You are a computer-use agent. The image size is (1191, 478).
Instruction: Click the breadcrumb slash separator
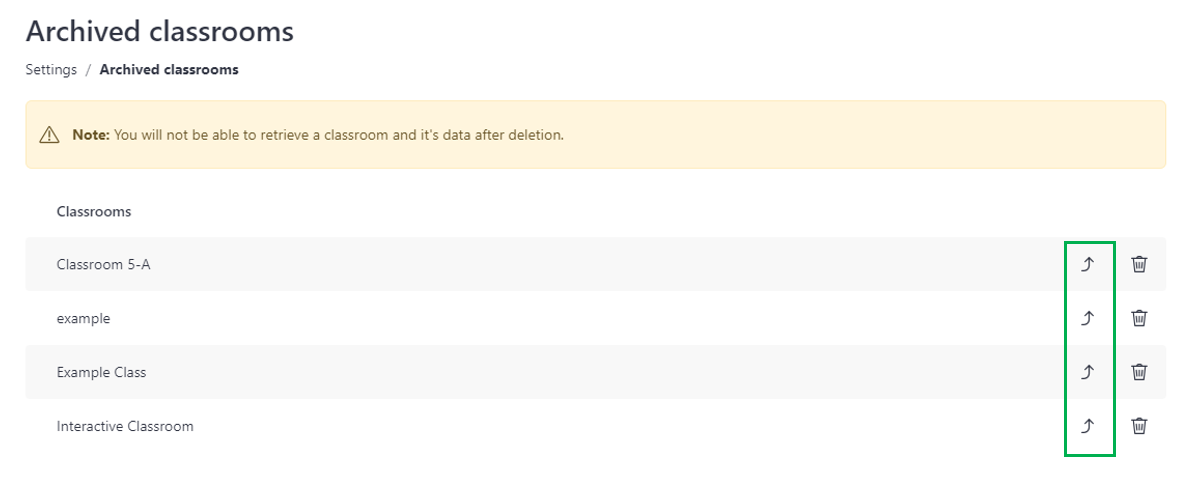(x=88, y=70)
